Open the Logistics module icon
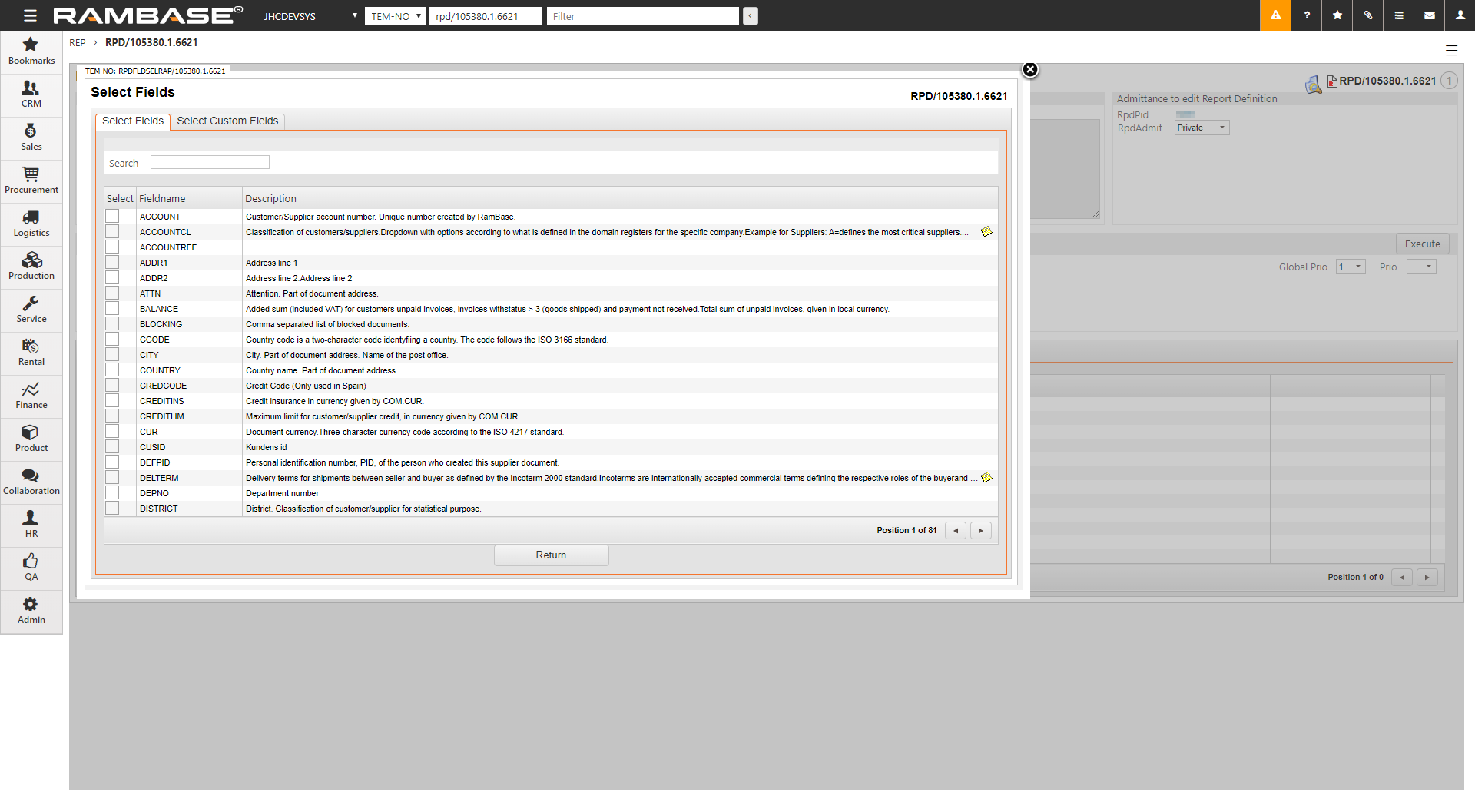The image size is (1475, 812). (x=31, y=224)
